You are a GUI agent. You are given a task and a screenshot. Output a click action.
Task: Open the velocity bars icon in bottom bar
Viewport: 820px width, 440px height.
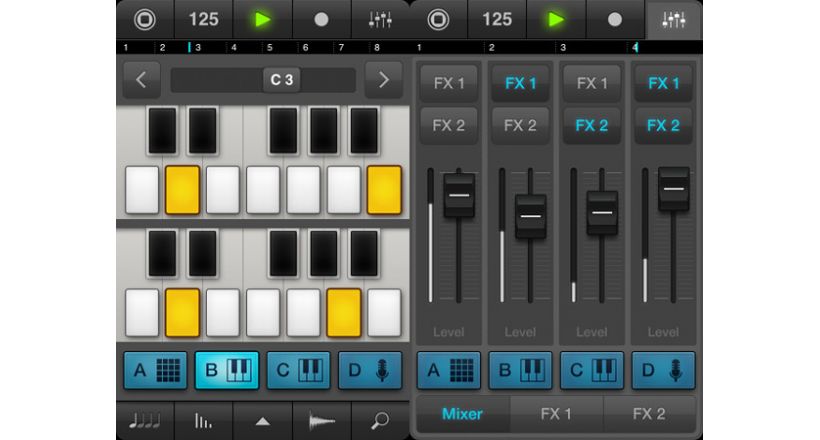point(203,421)
